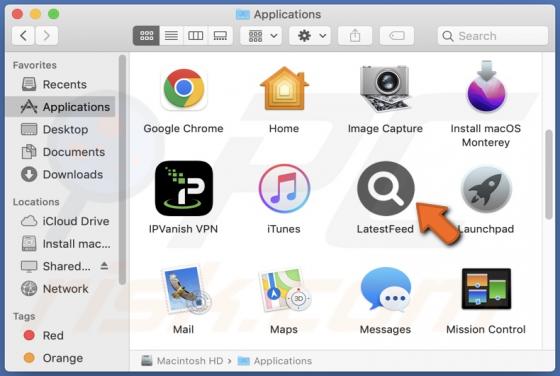Select the Install macOS Monterey icon
This screenshot has width=560, height=376.
click(486, 86)
